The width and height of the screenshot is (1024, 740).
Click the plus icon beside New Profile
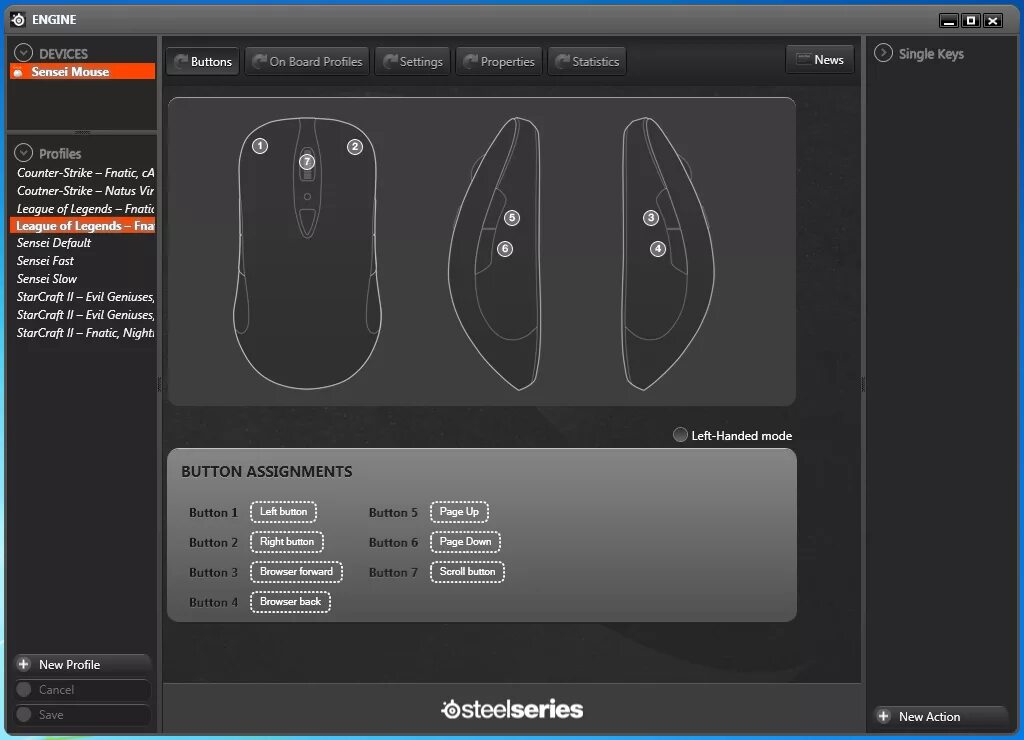24,664
